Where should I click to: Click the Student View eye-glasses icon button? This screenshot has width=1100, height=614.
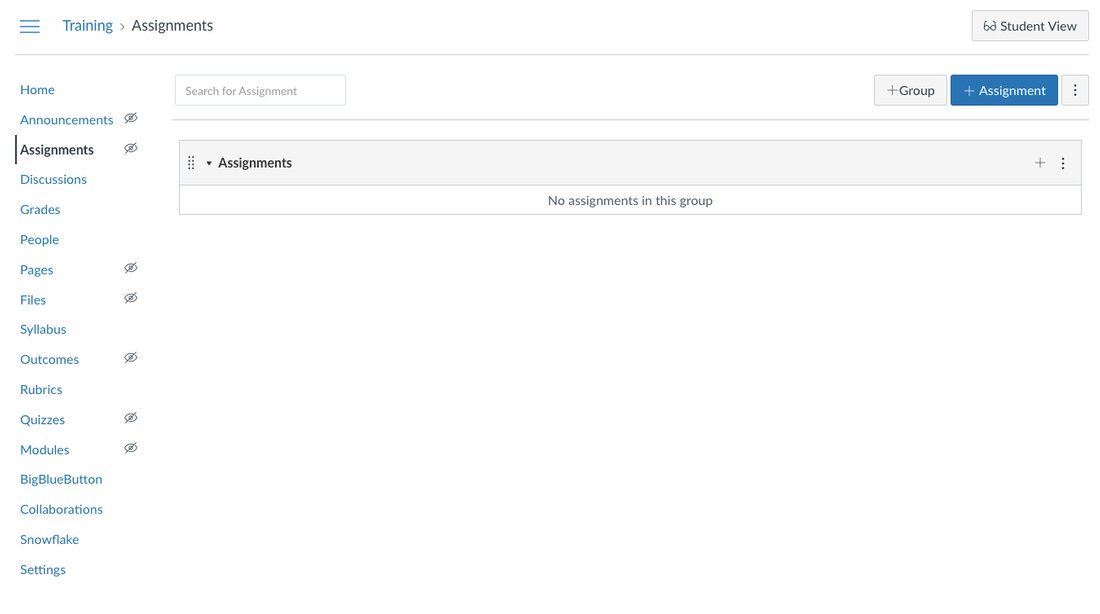pyautogui.click(x=990, y=25)
